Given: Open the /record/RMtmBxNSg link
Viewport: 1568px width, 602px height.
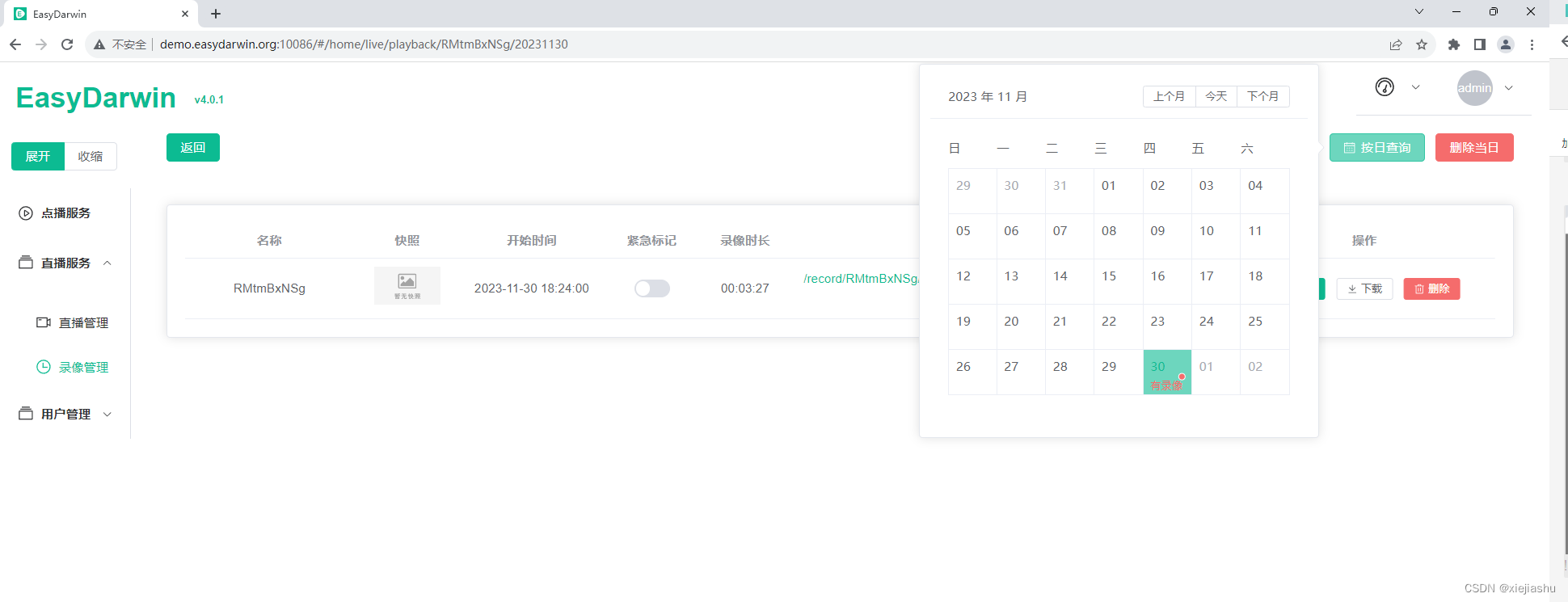Looking at the screenshot, I should point(861,279).
